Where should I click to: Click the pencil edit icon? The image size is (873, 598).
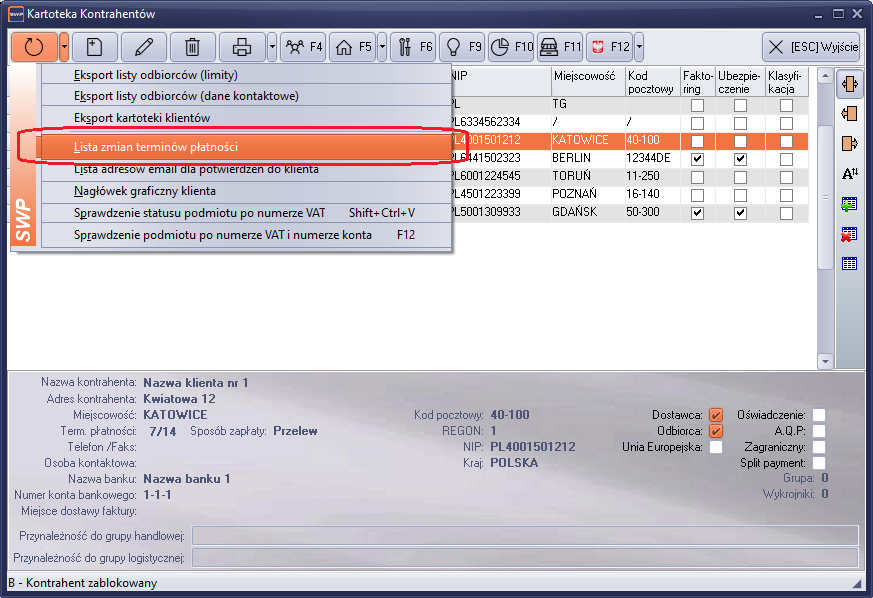coord(144,46)
